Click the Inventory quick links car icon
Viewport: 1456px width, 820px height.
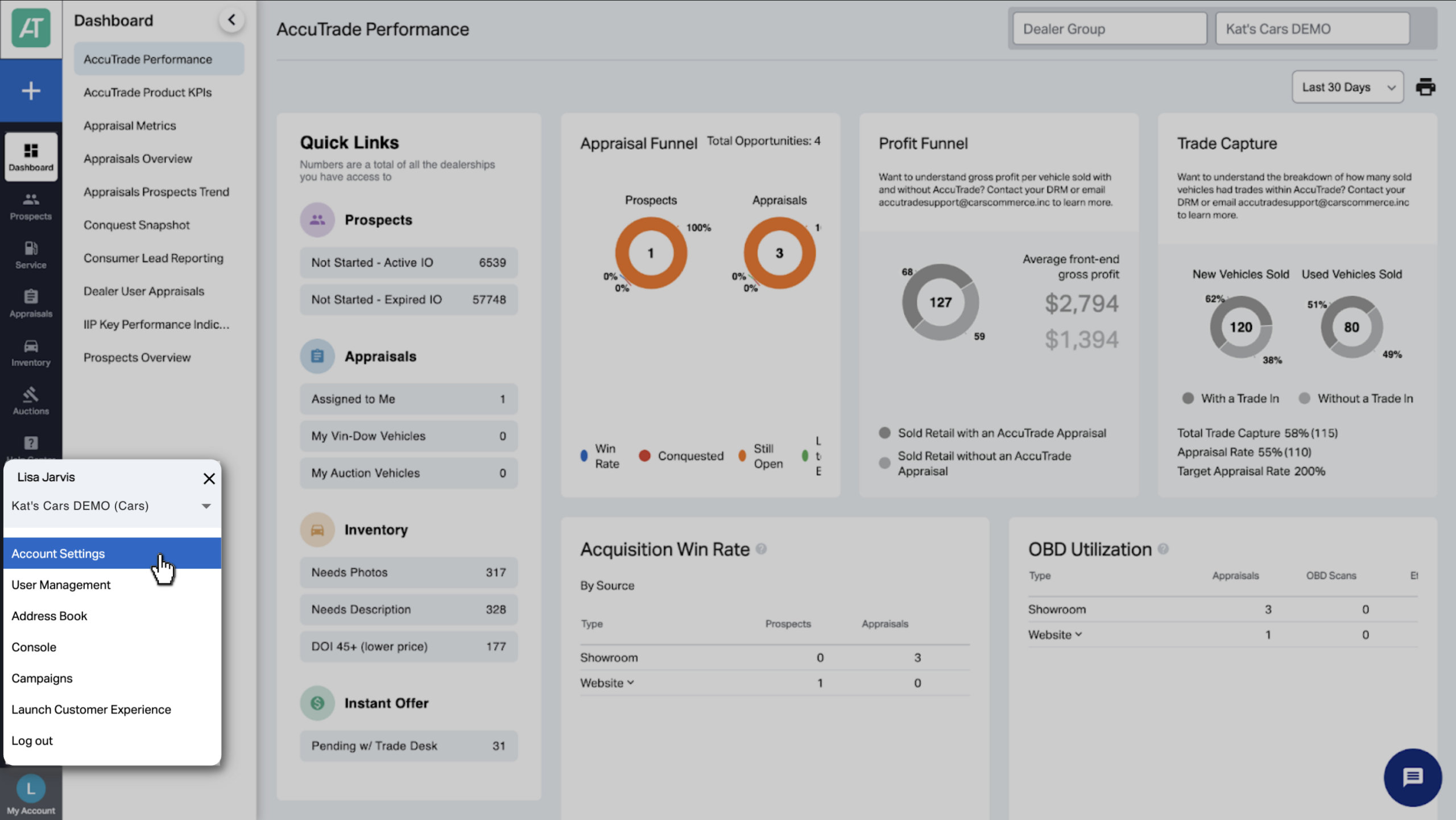[317, 529]
